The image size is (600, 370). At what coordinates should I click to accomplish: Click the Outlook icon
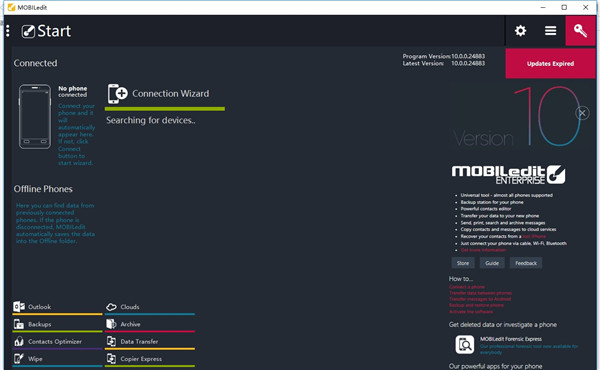coord(19,306)
